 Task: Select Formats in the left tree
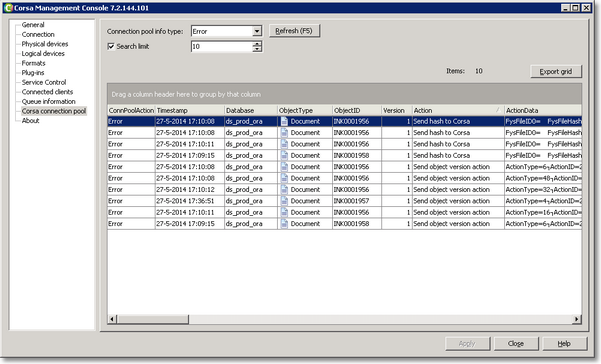point(33,63)
